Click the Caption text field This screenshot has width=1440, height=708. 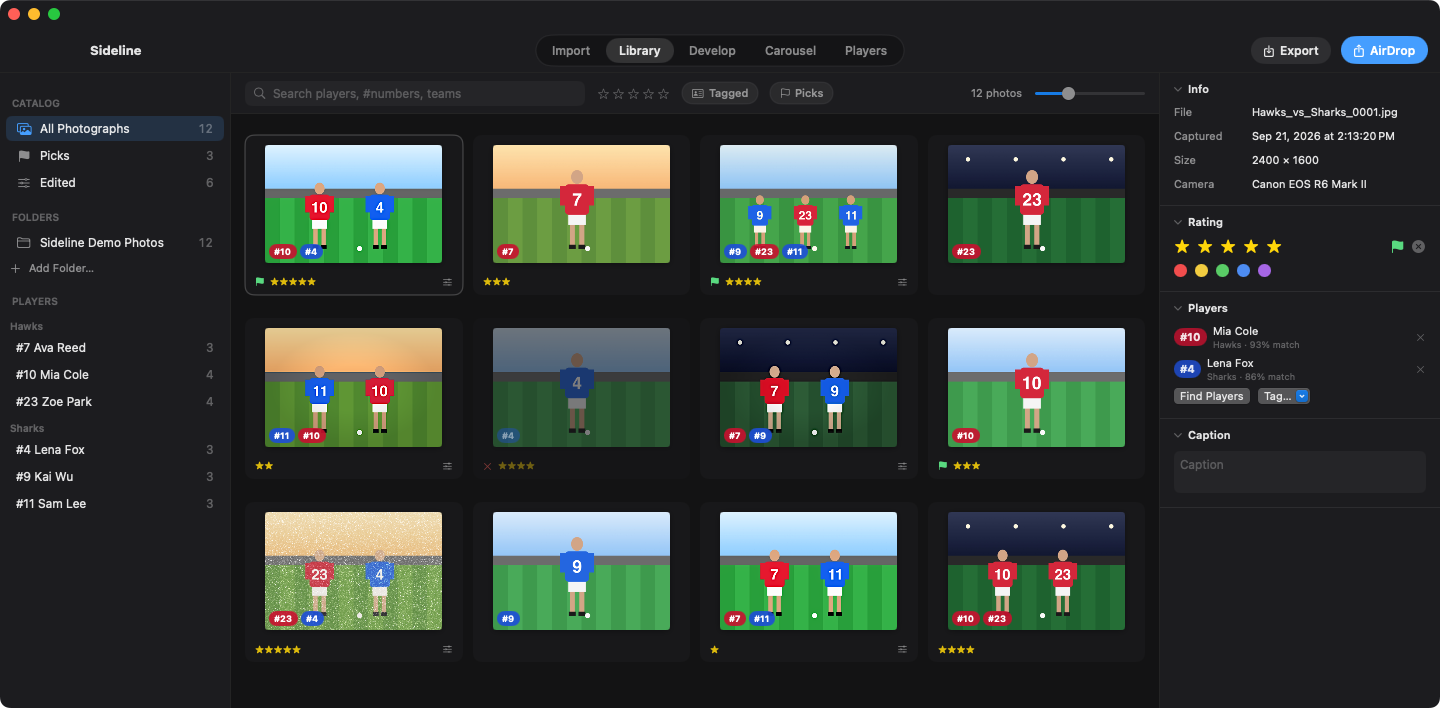click(1300, 472)
